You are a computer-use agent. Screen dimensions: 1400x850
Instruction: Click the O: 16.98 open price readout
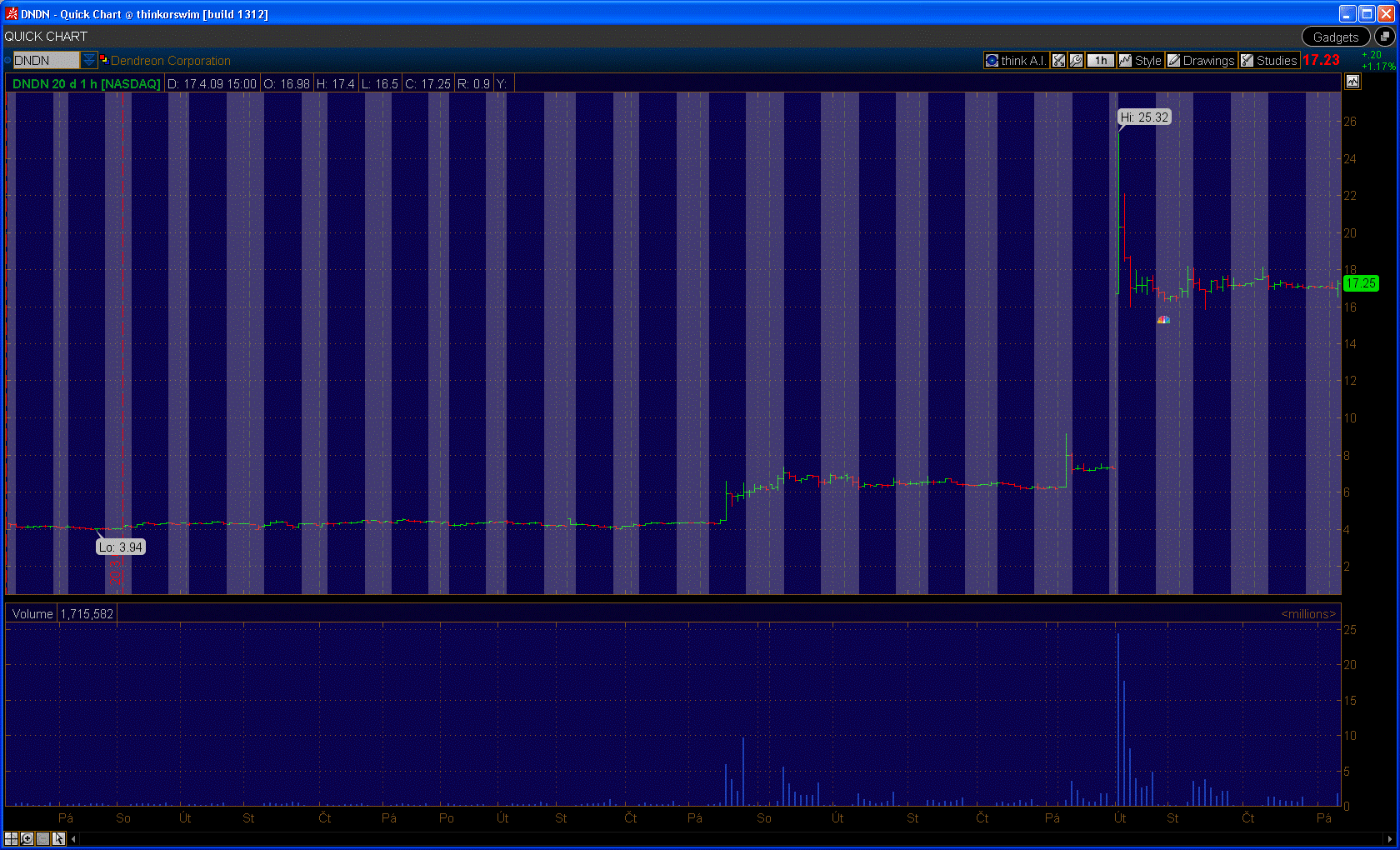click(286, 83)
